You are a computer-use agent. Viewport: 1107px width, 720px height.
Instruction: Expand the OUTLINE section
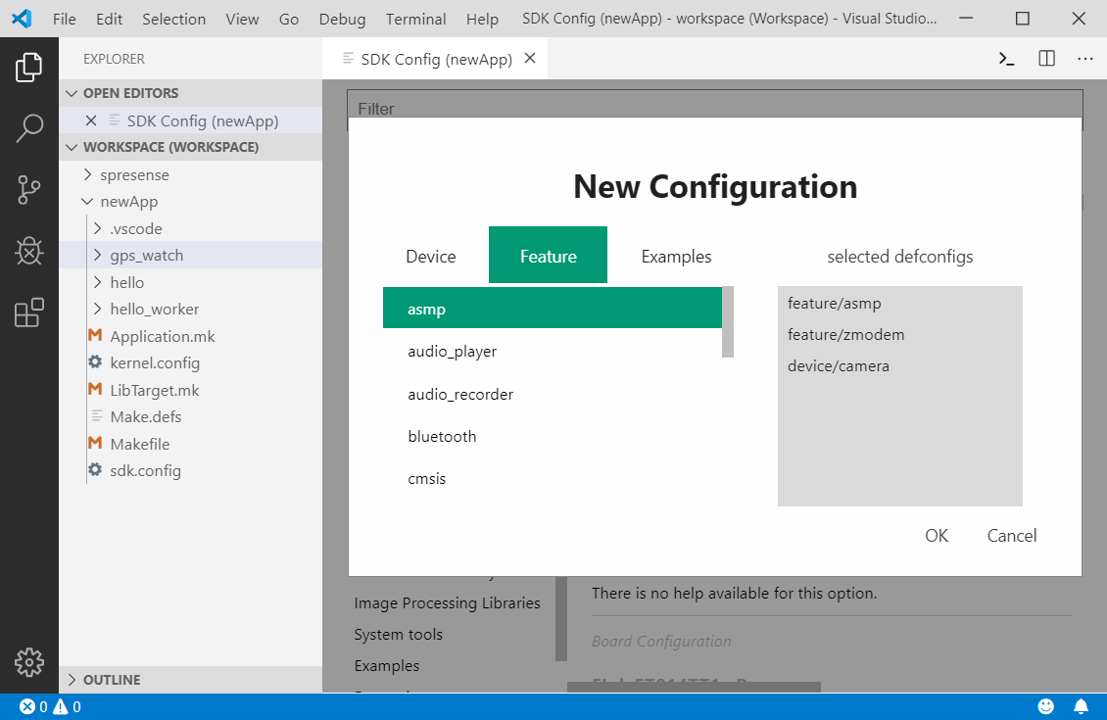[111, 680]
